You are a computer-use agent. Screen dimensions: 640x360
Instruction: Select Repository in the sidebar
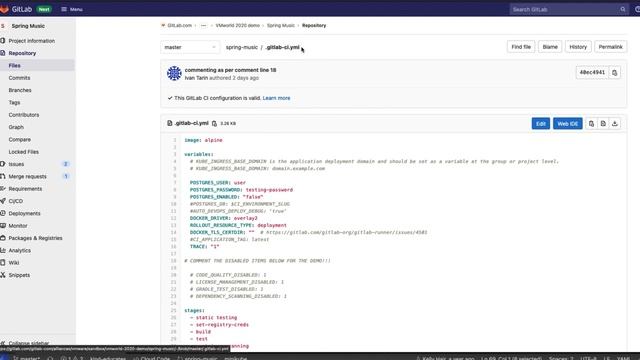point(22,53)
